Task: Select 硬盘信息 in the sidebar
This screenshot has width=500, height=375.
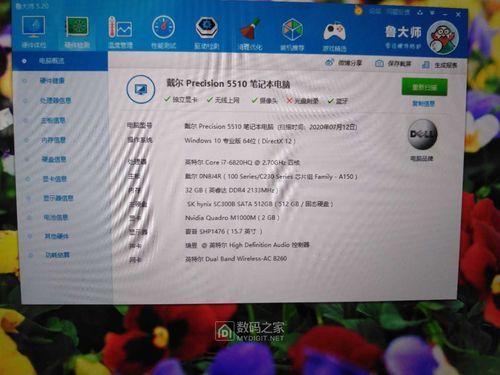Action: [x=54, y=159]
